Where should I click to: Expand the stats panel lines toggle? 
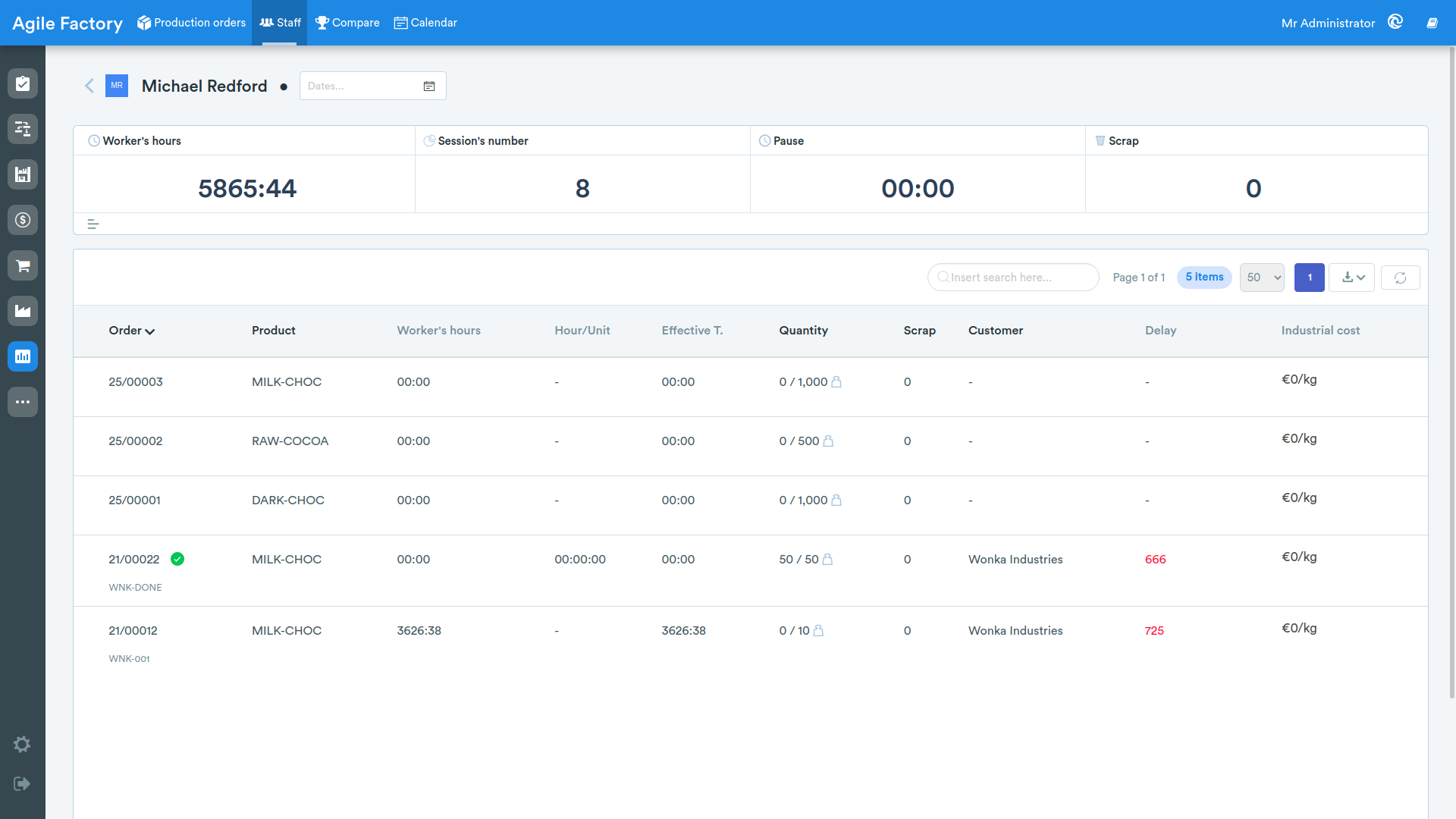(93, 224)
